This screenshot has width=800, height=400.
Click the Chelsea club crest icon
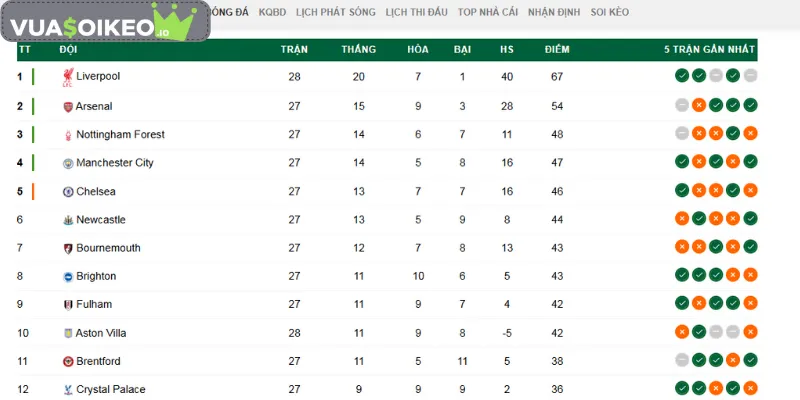coord(68,191)
